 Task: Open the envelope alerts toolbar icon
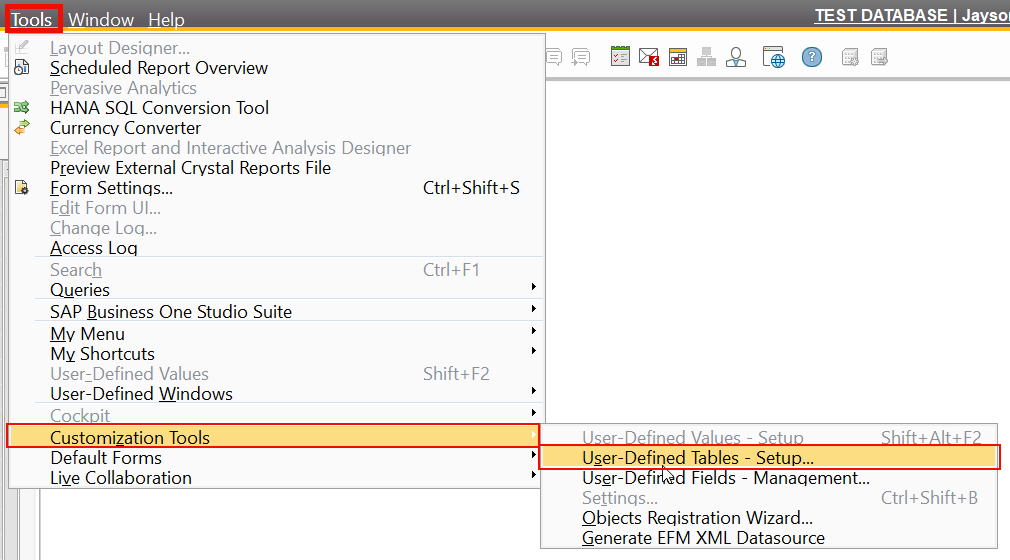(649, 57)
